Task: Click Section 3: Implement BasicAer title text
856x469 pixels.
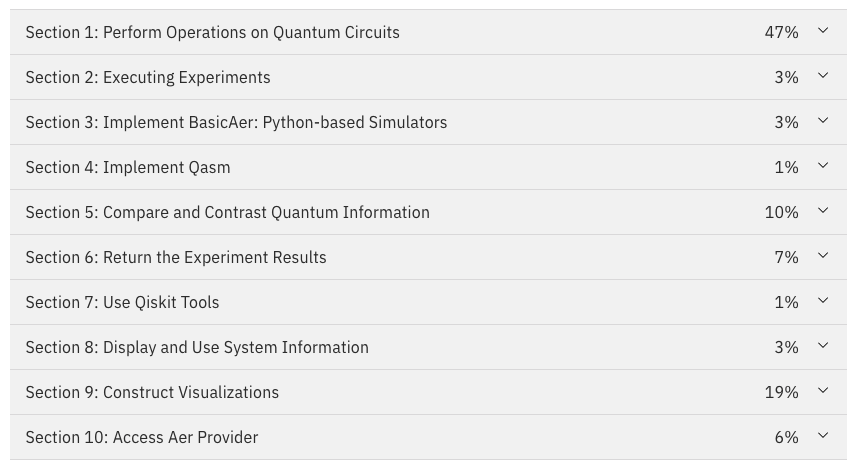Action: coord(236,122)
